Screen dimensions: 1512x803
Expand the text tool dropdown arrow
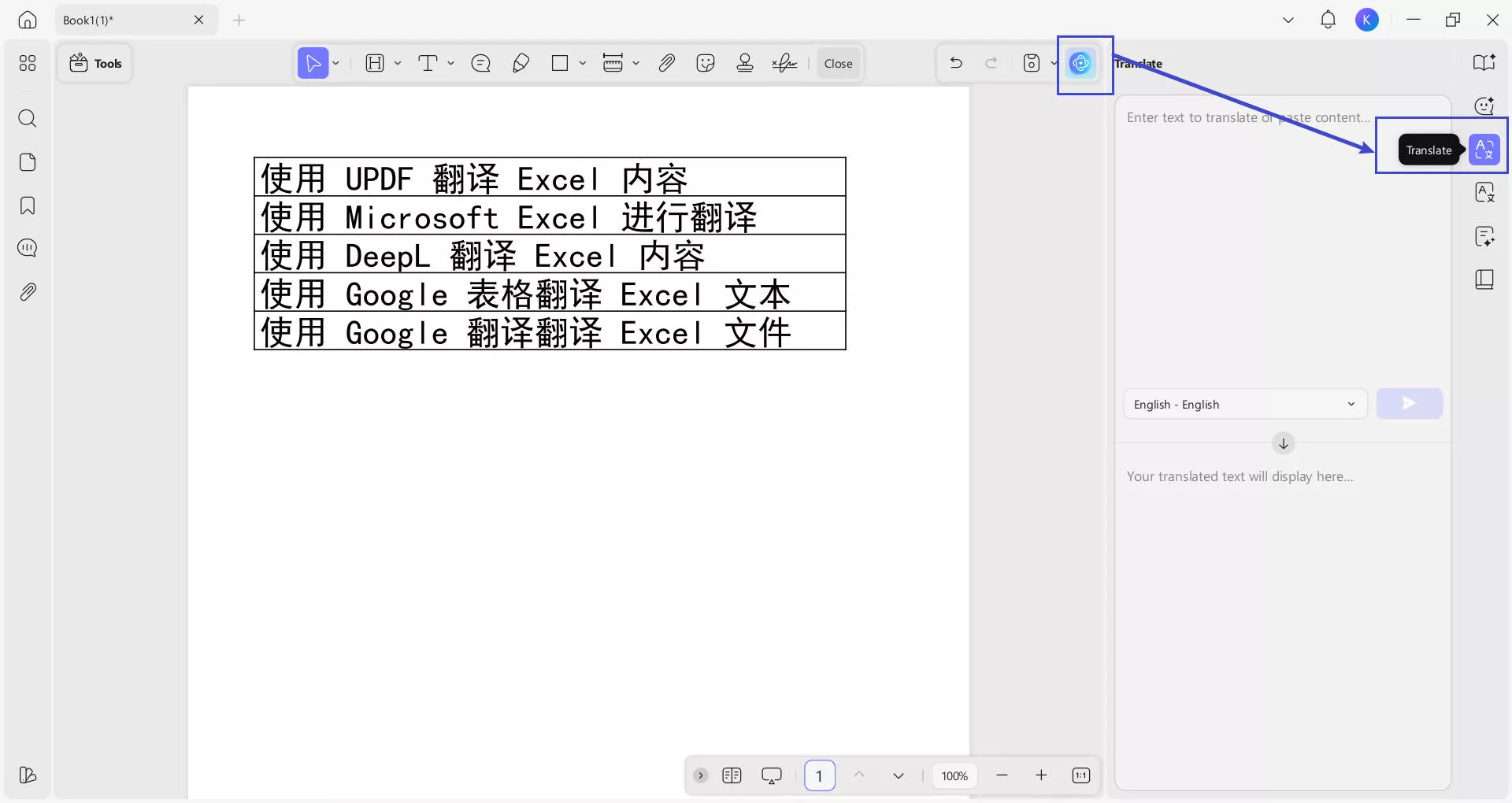pos(451,64)
